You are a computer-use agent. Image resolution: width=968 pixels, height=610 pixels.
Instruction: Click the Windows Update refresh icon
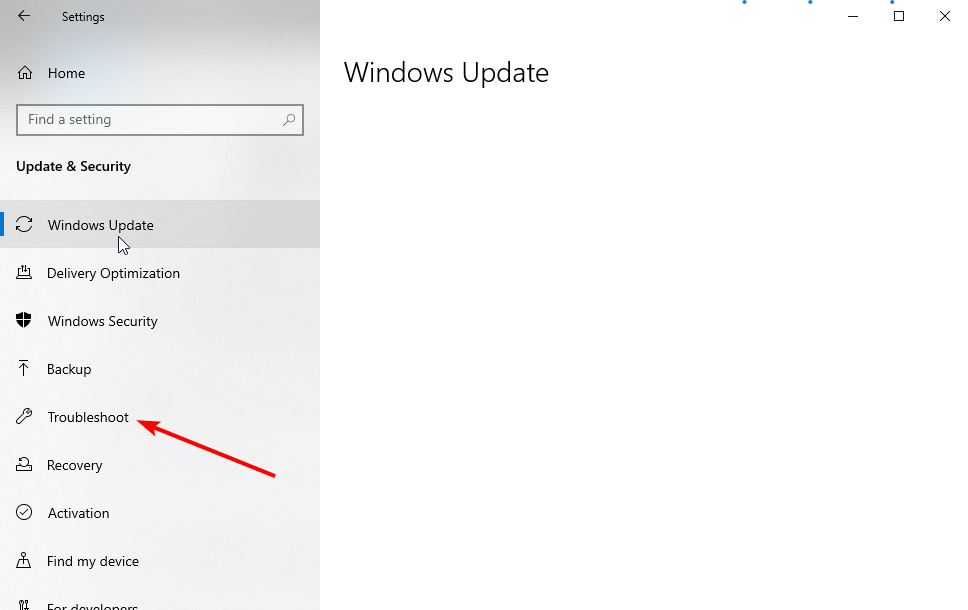[24, 224]
